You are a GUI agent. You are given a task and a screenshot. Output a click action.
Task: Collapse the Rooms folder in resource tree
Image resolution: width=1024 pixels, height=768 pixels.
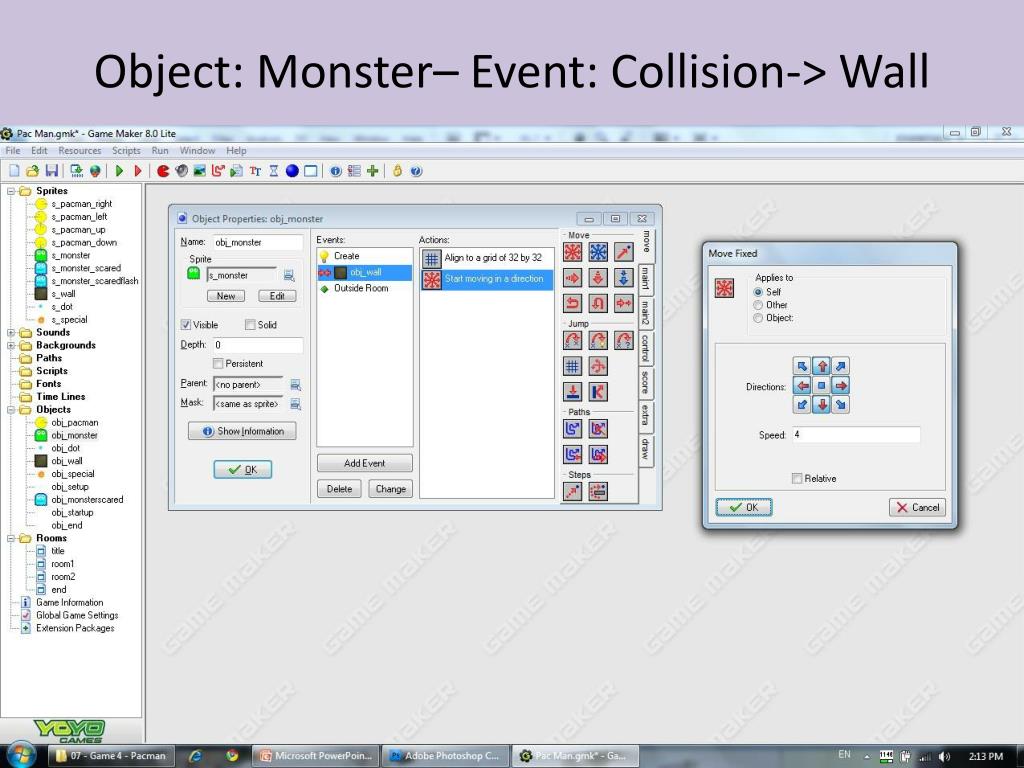tap(11, 539)
